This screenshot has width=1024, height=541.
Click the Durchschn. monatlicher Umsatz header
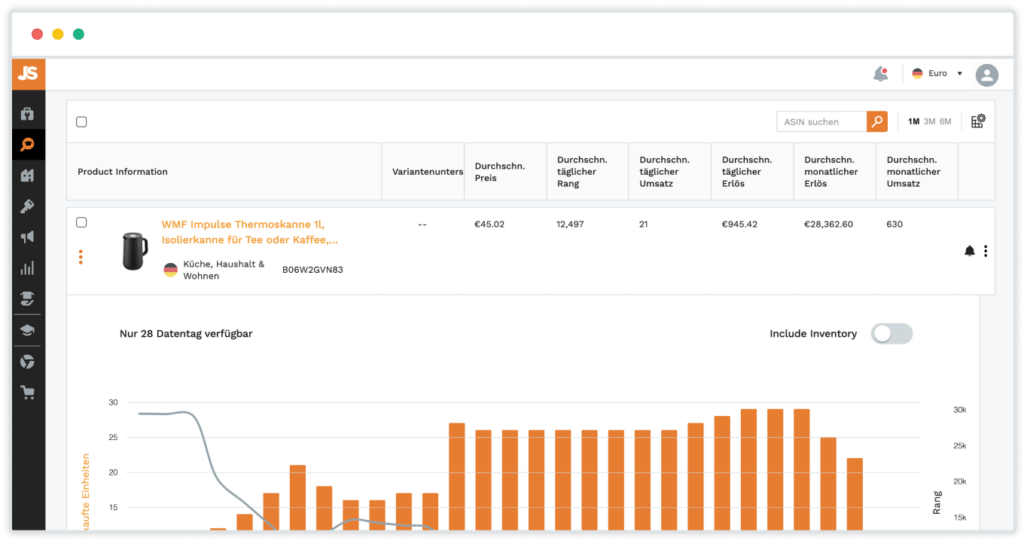click(913, 172)
